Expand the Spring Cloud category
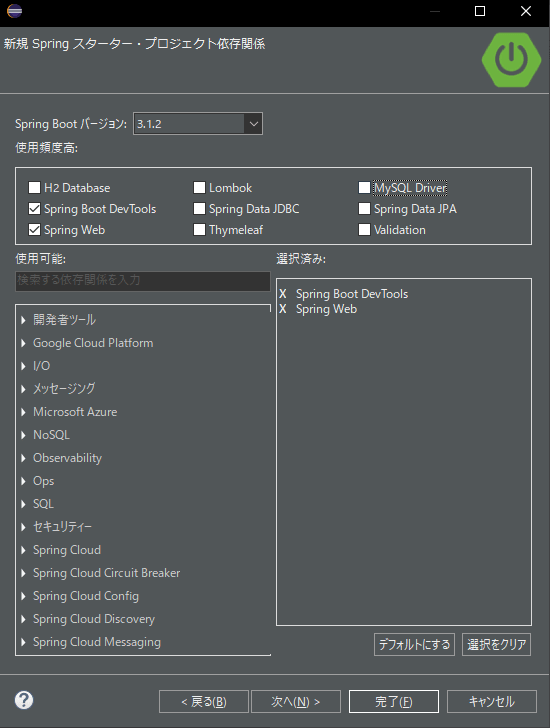 click(x=23, y=550)
